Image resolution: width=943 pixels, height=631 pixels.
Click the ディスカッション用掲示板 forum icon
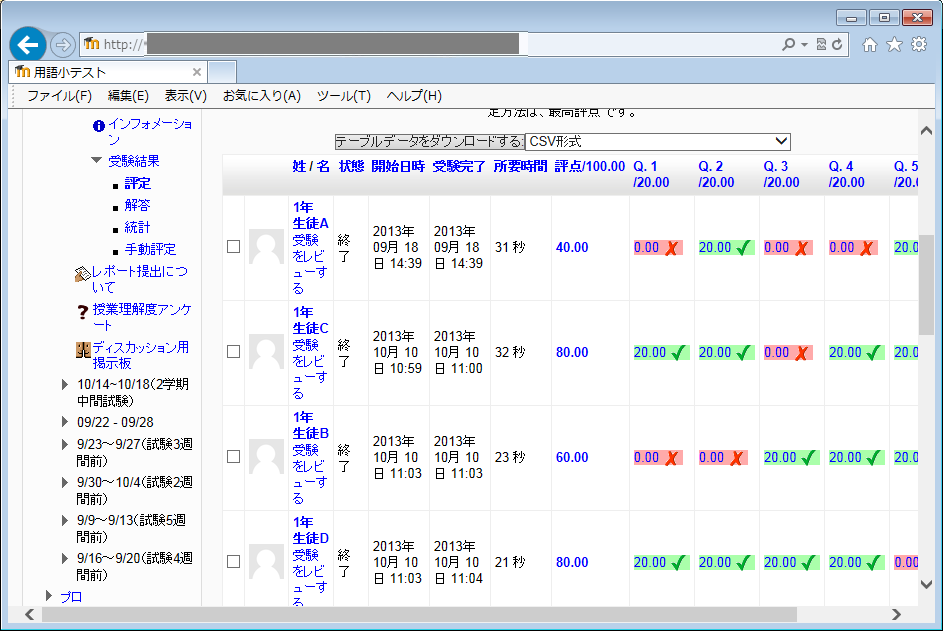click(x=83, y=350)
